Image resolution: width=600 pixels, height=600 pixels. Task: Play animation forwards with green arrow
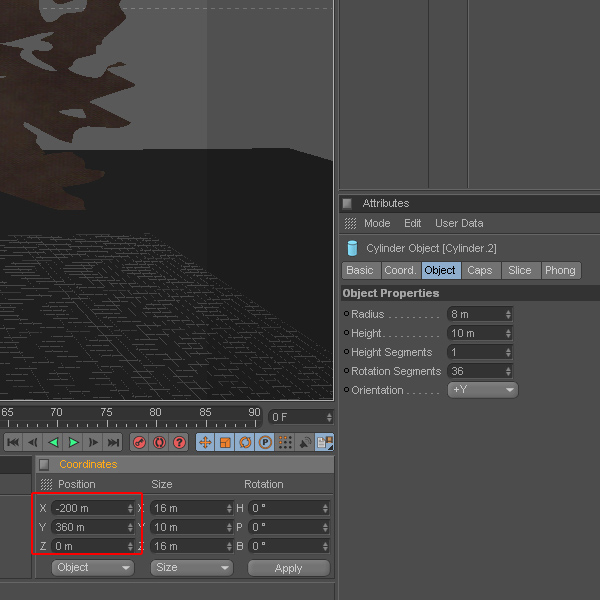[x=73, y=442]
